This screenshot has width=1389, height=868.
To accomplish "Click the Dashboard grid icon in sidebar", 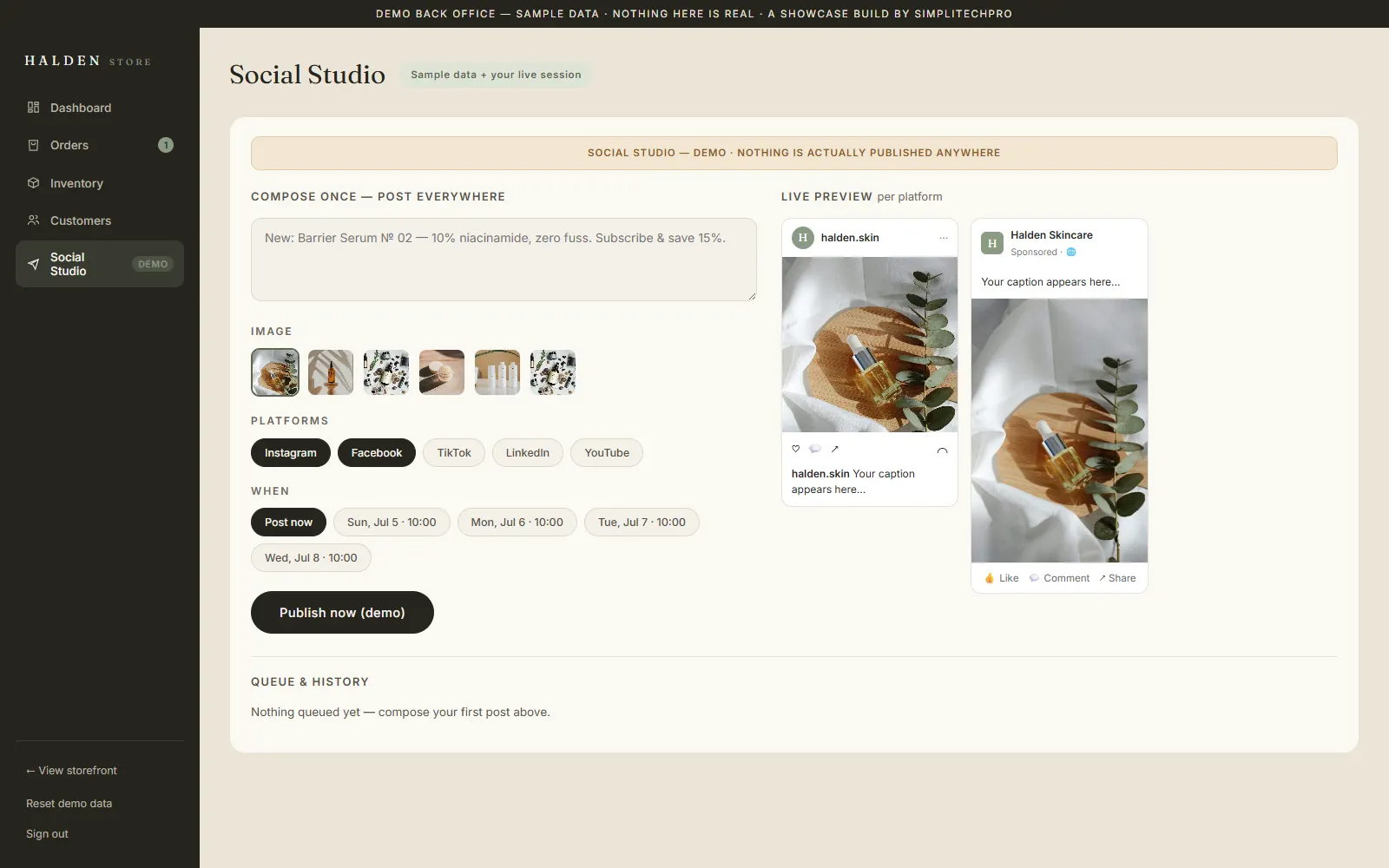I will click(33, 108).
